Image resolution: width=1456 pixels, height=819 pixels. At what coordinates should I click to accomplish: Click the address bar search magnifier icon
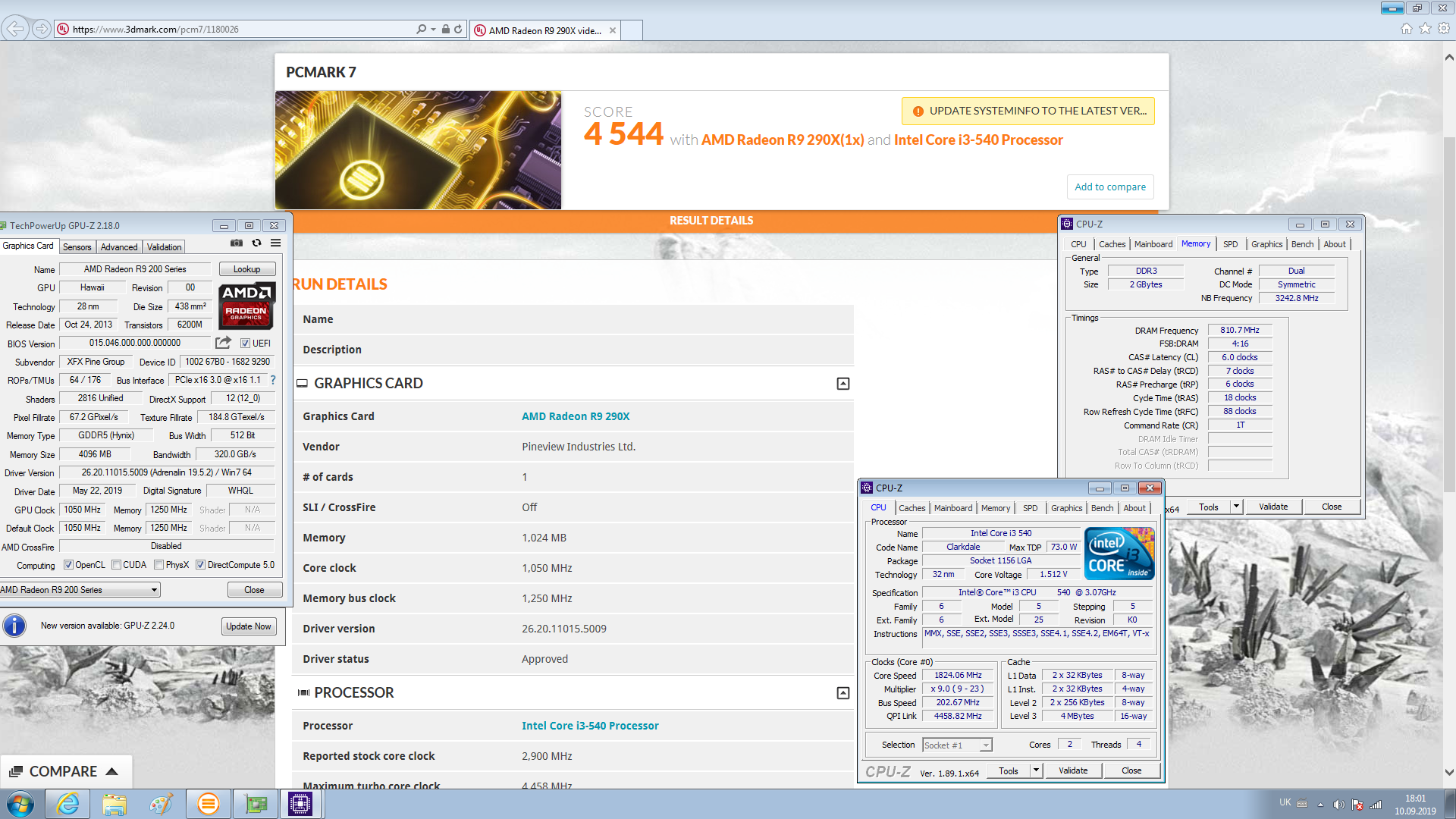[x=421, y=29]
